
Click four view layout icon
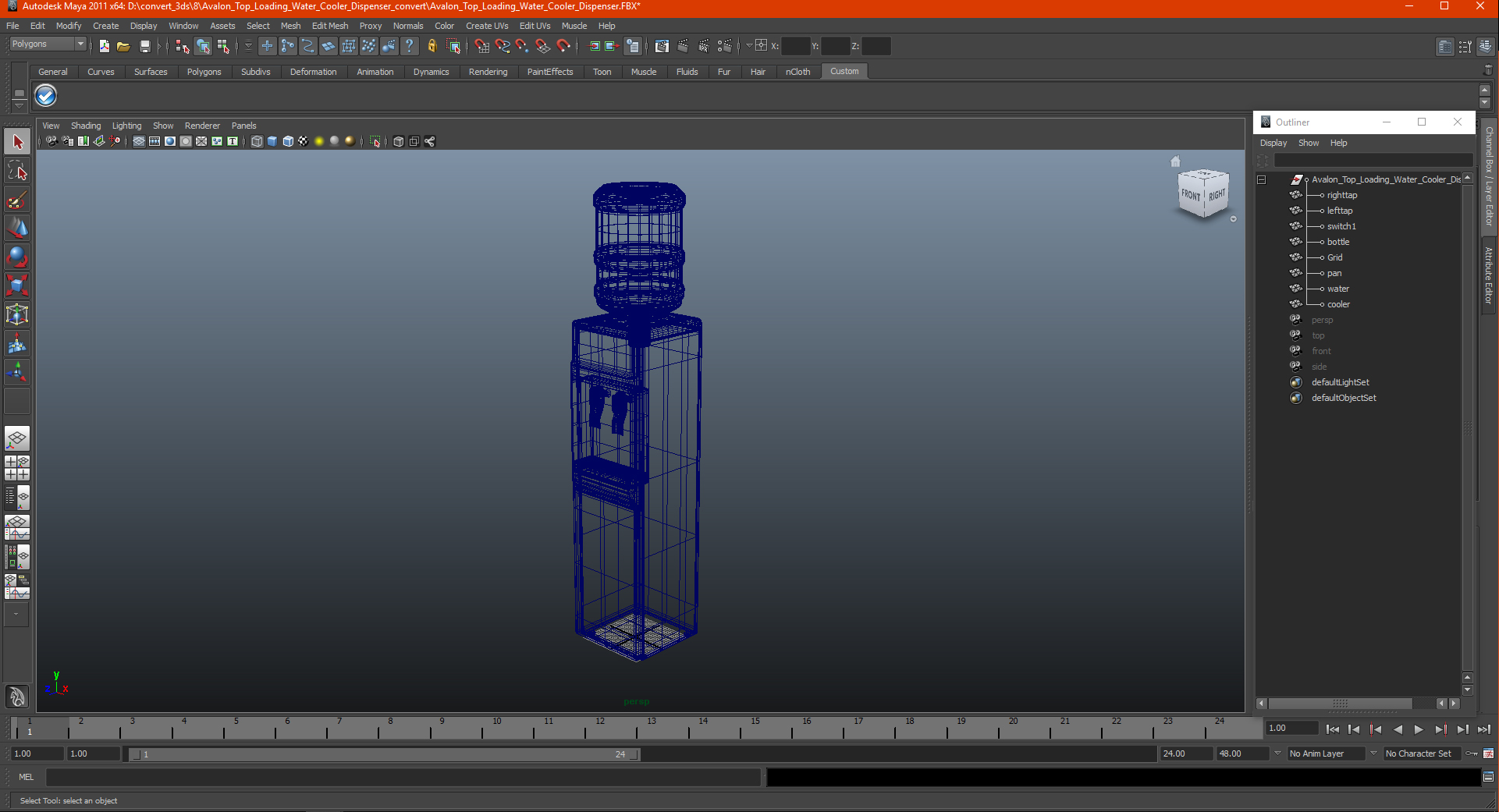pos(17,467)
